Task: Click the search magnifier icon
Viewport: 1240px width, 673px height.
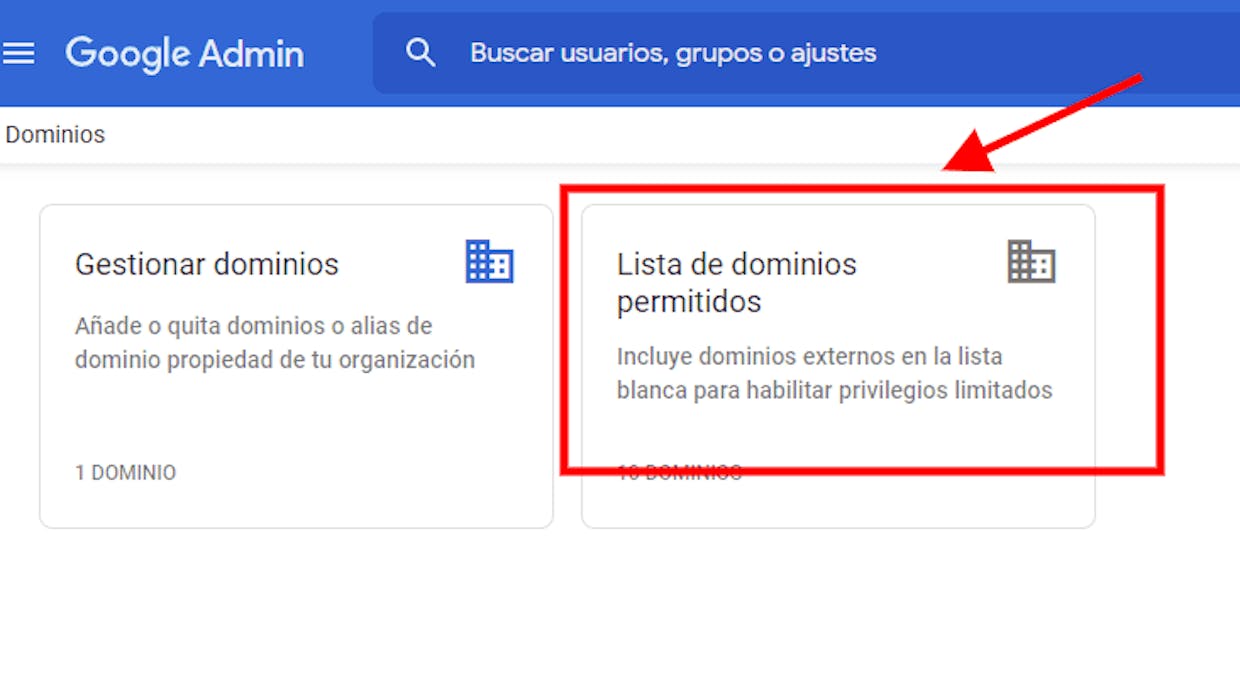Action: [x=421, y=53]
